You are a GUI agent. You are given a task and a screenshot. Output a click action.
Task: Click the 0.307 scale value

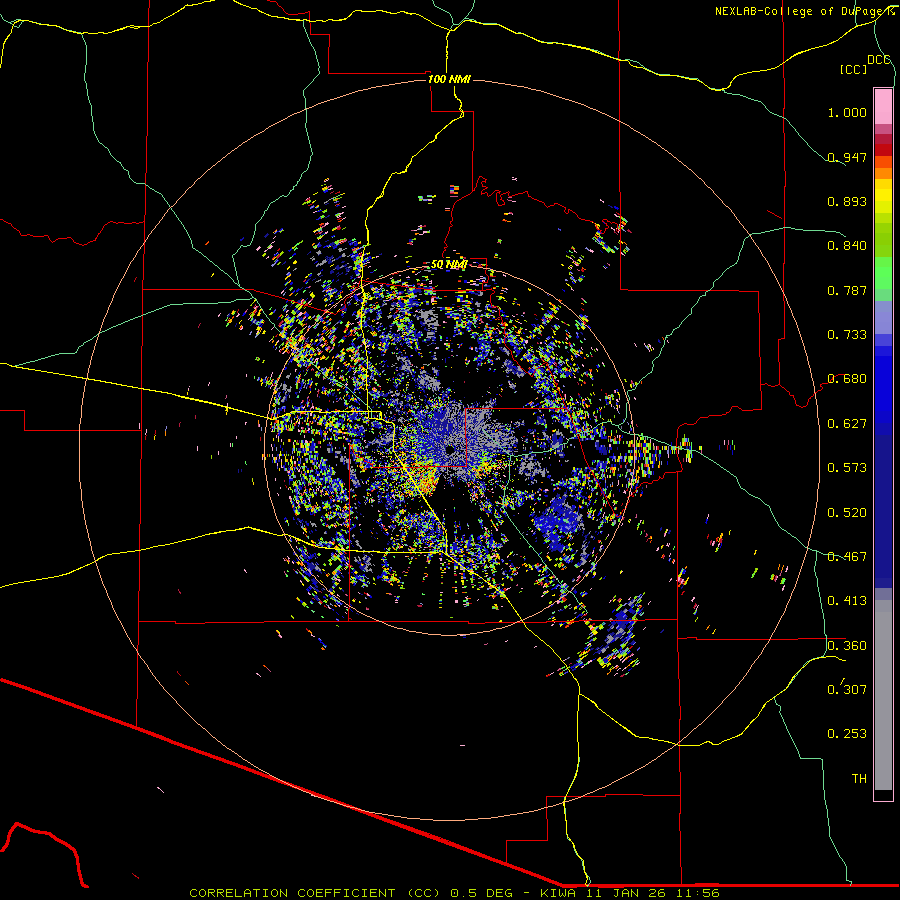pos(847,689)
